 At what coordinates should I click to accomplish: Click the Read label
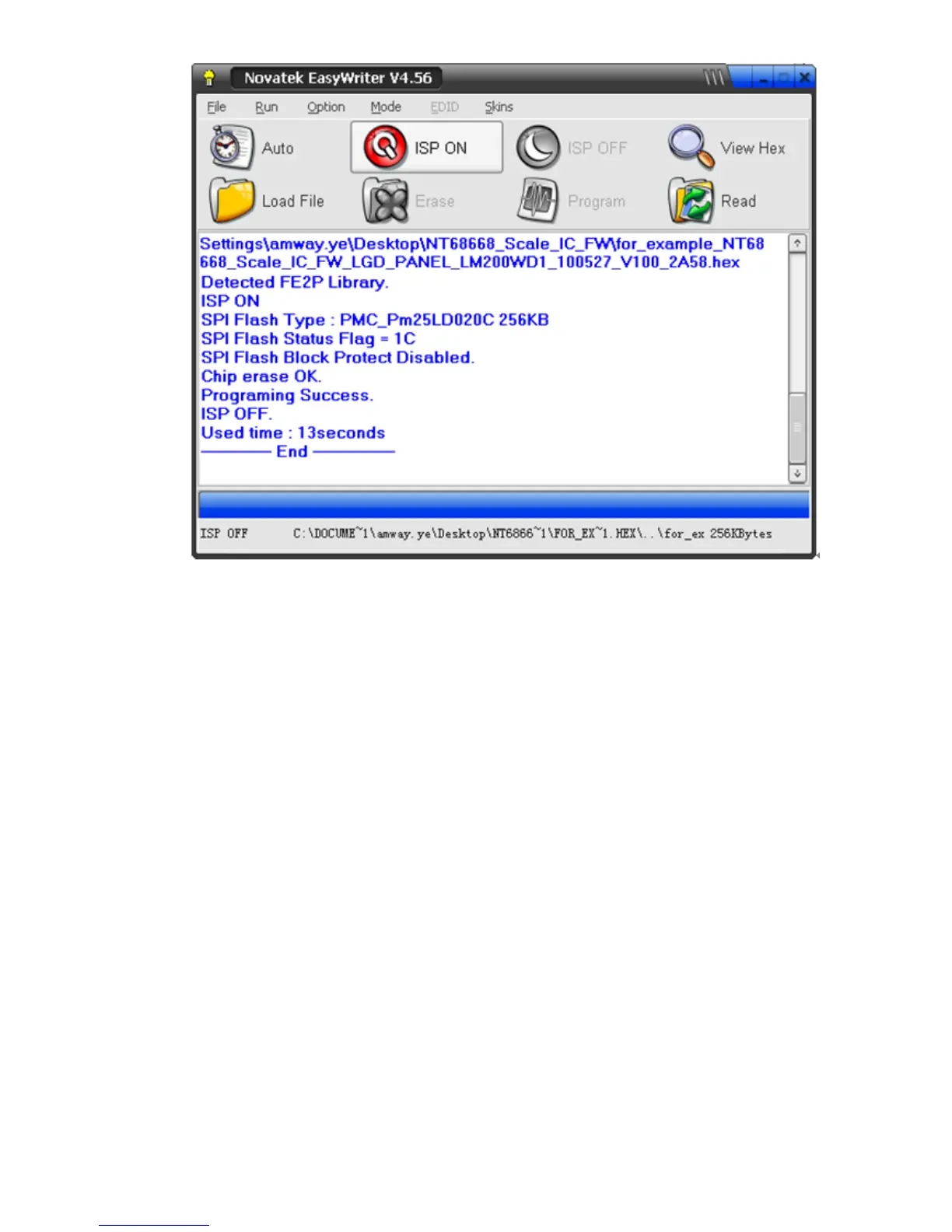click(738, 201)
